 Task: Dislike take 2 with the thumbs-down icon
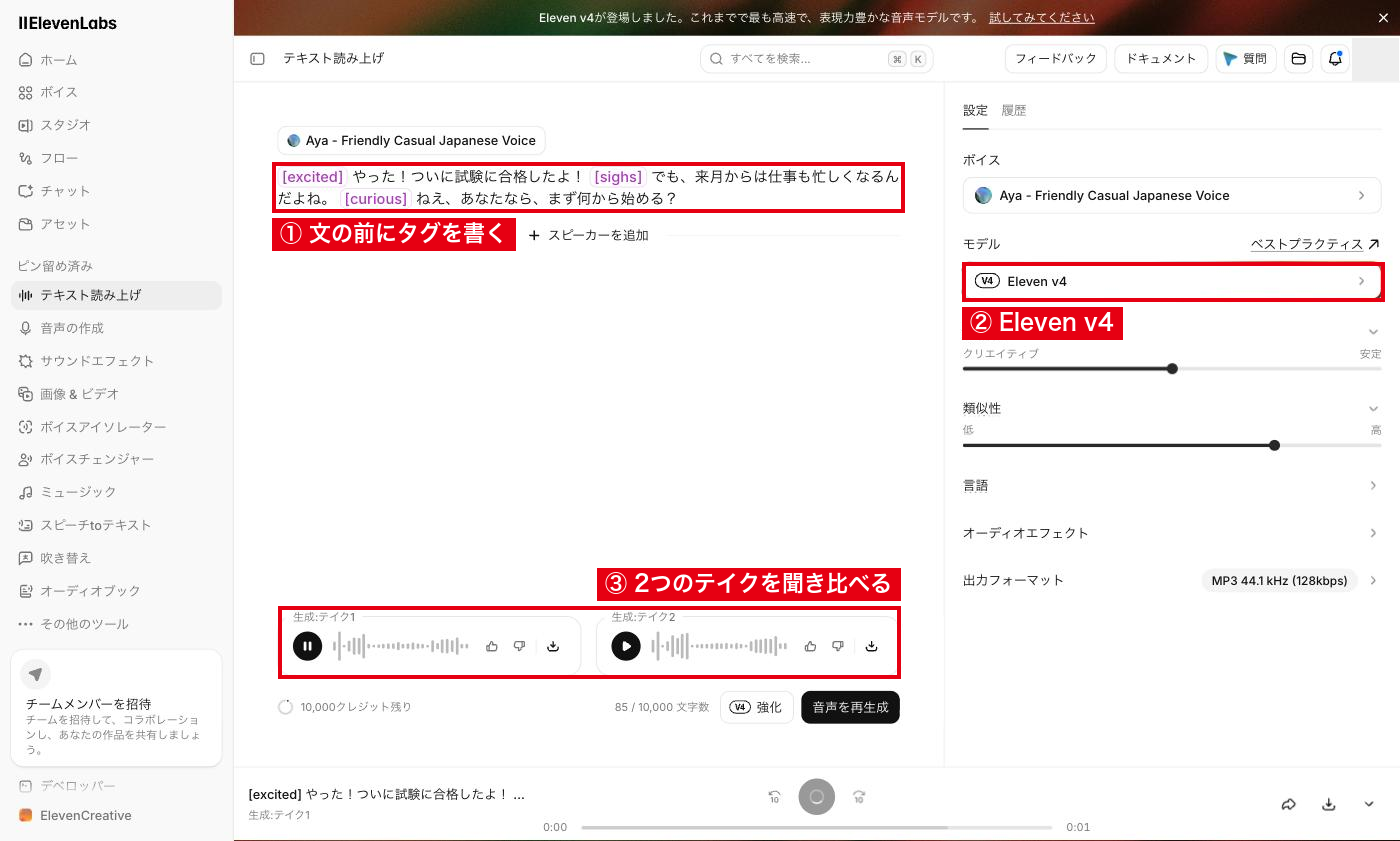click(x=838, y=646)
